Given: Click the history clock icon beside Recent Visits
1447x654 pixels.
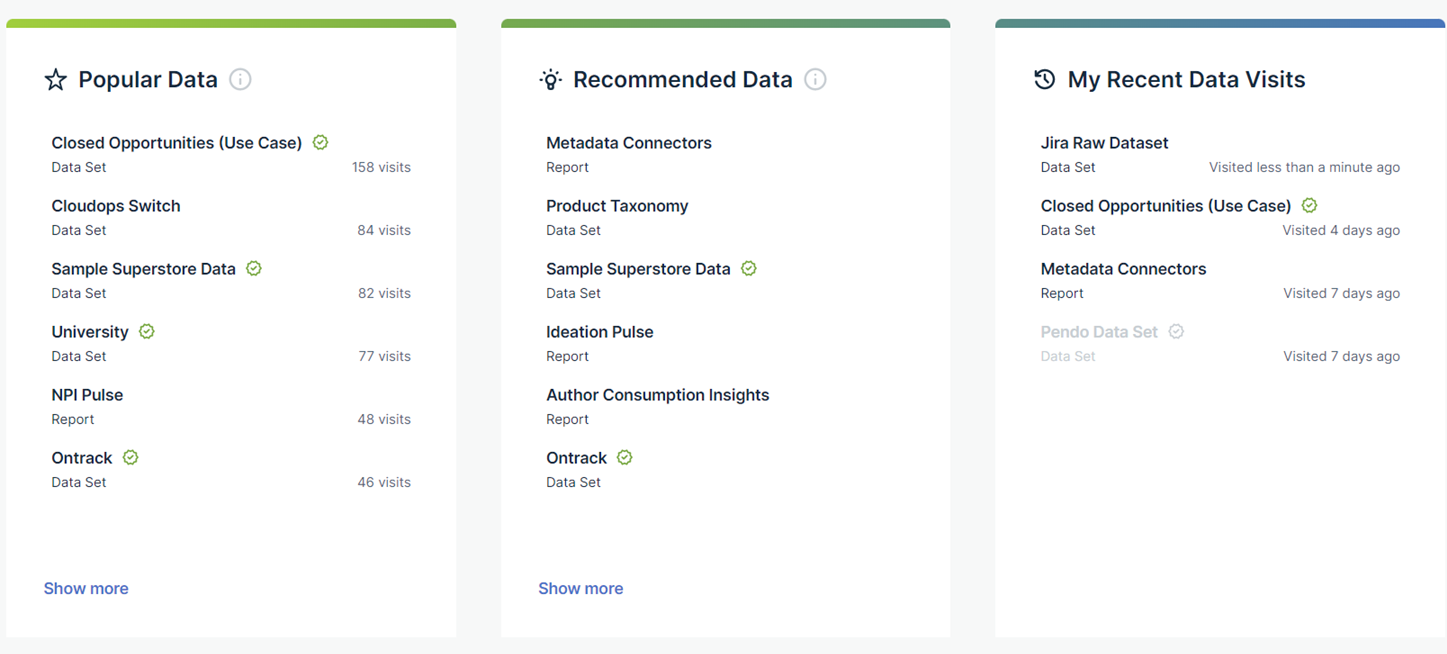Looking at the screenshot, I should (x=1044, y=80).
